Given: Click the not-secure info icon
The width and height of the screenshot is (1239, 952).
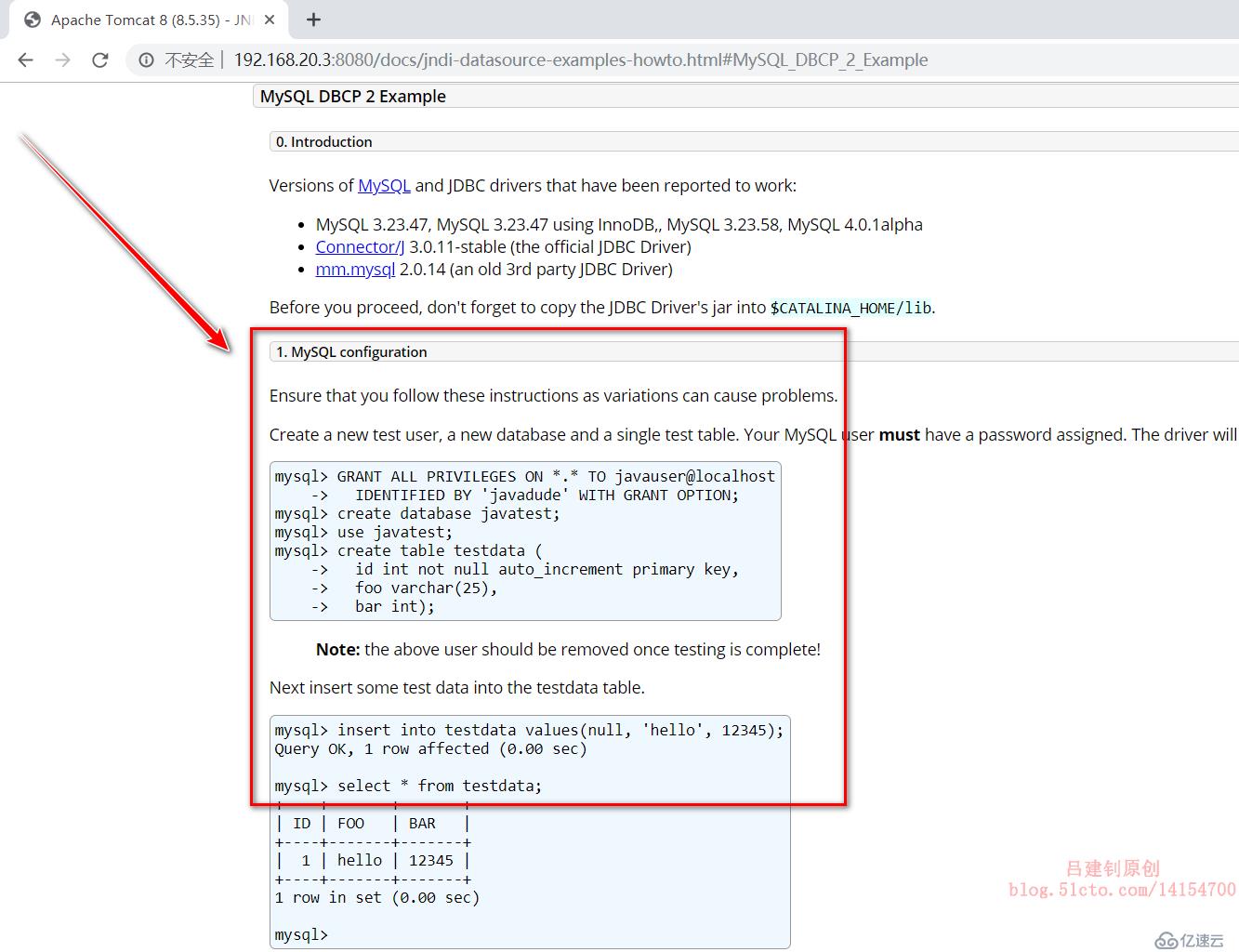Looking at the screenshot, I should (146, 60).
